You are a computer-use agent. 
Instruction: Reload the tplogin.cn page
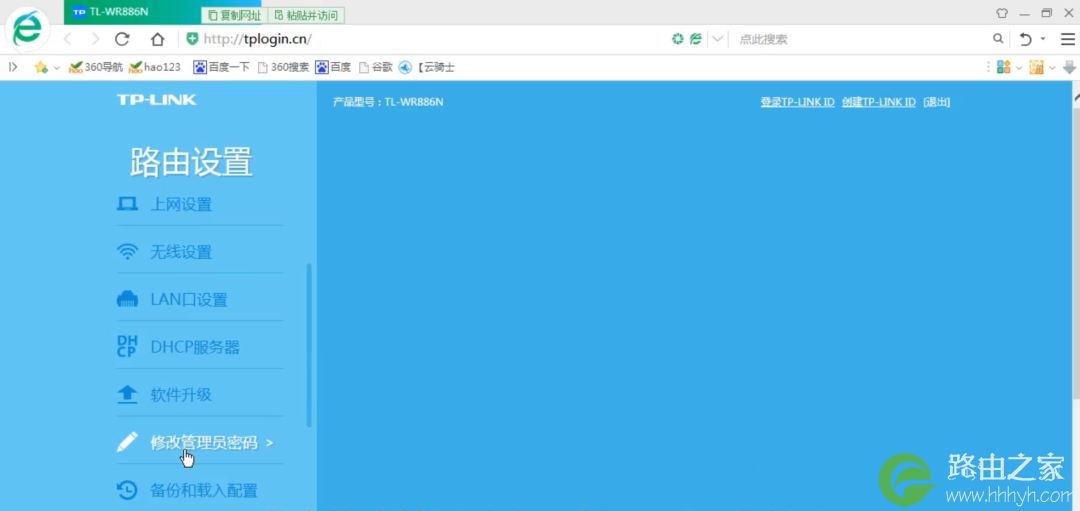click(x=123, y=39)
